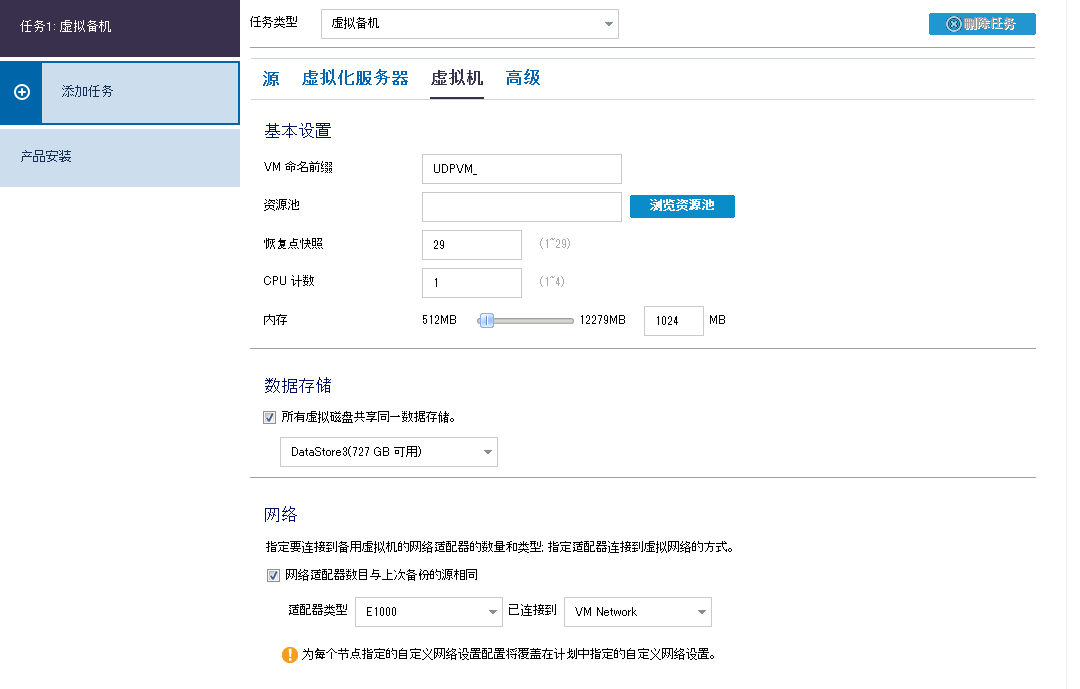Switch to the 虚拟化服务器 tab
1080x689 pixels.
355,78
